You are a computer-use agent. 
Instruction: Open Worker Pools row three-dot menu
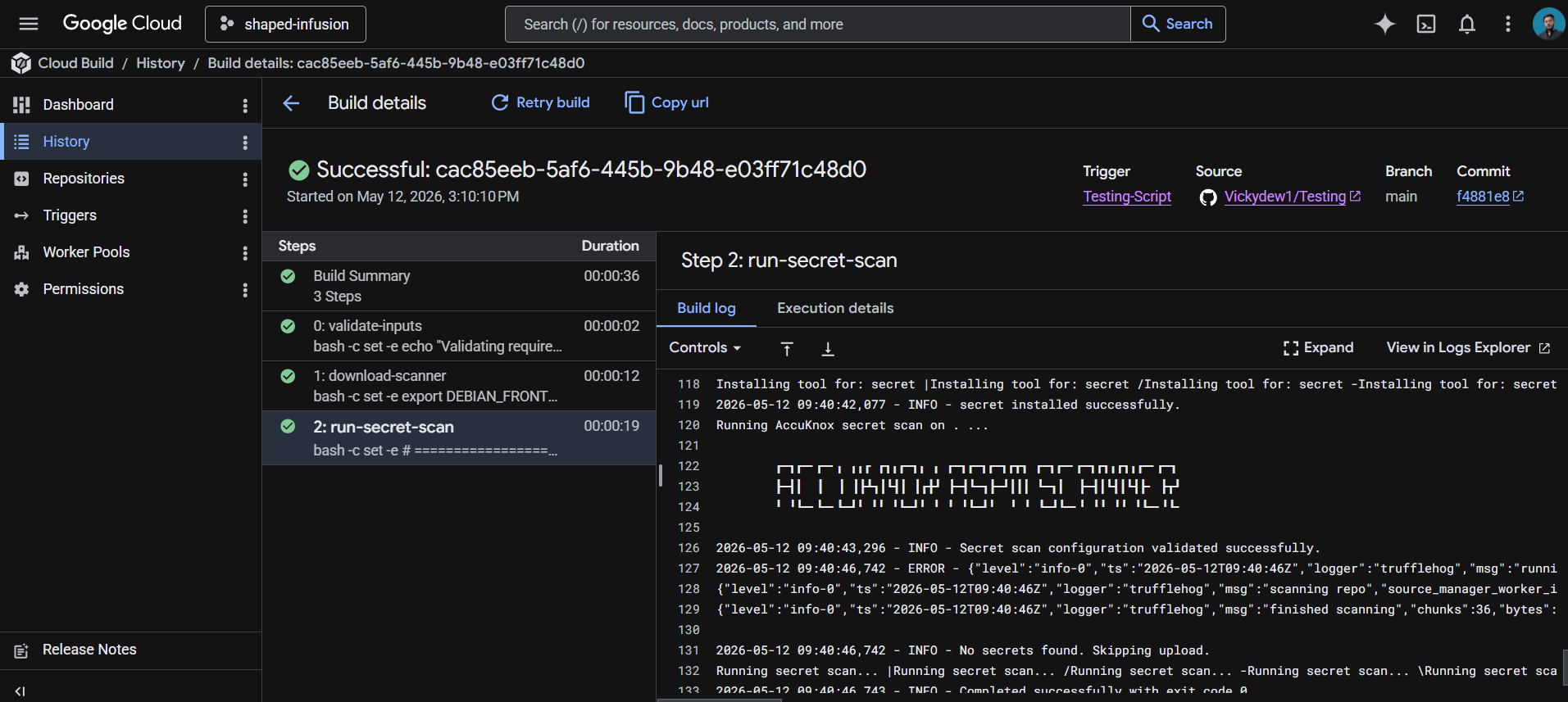pos(244,253)
